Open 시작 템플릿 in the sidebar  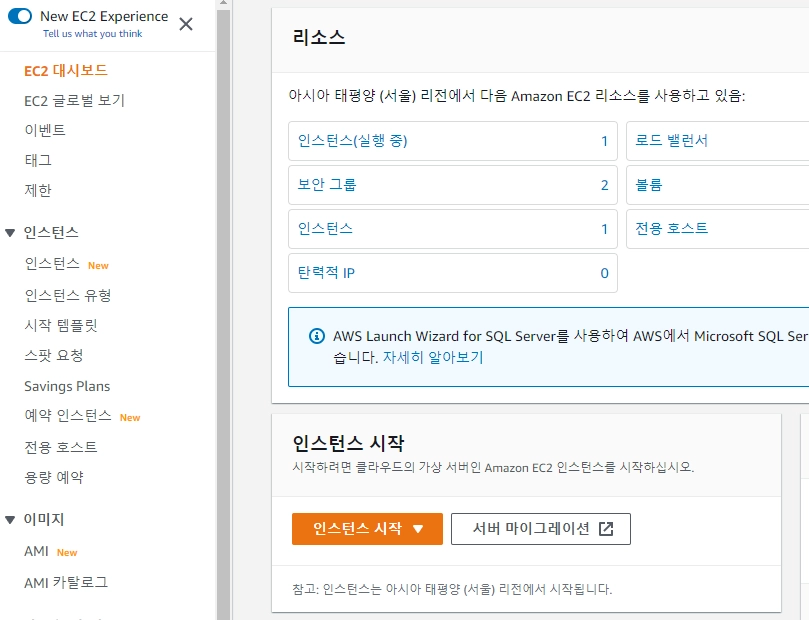(61, 325)
